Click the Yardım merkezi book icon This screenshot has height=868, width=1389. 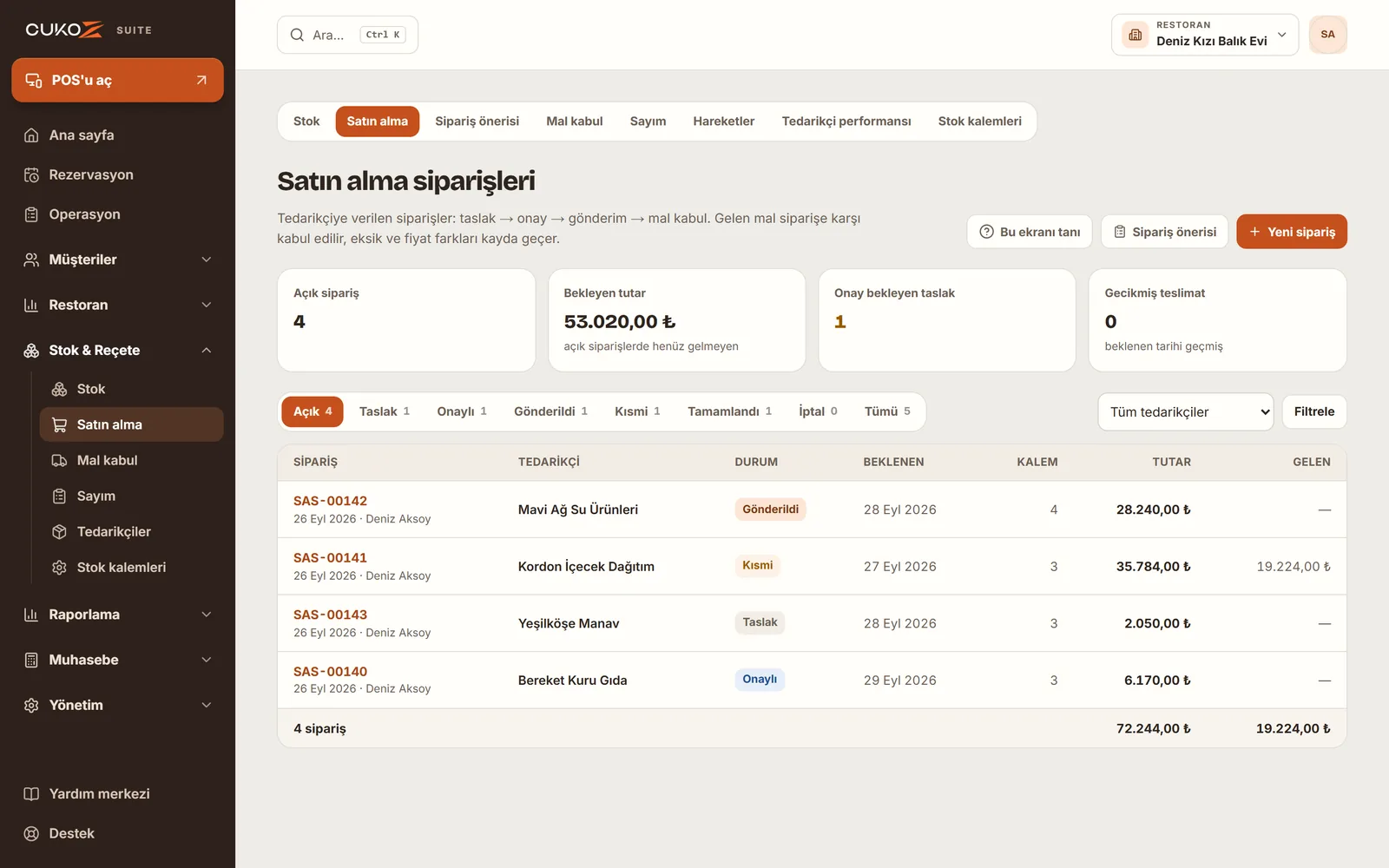click(x=31, y=794)
